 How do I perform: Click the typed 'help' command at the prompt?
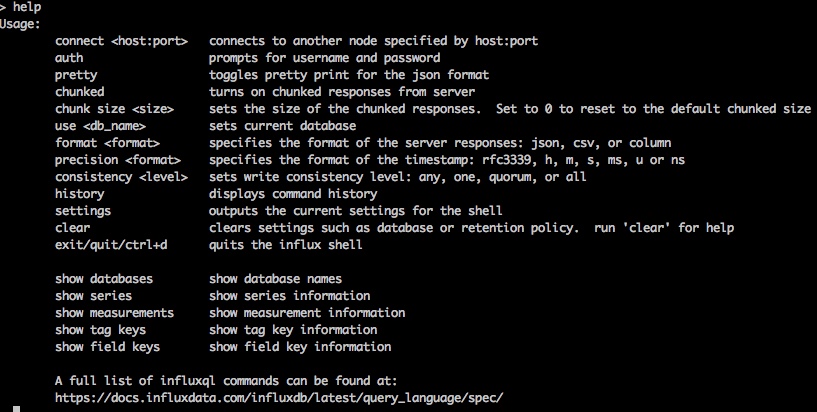tap(27, 7)
